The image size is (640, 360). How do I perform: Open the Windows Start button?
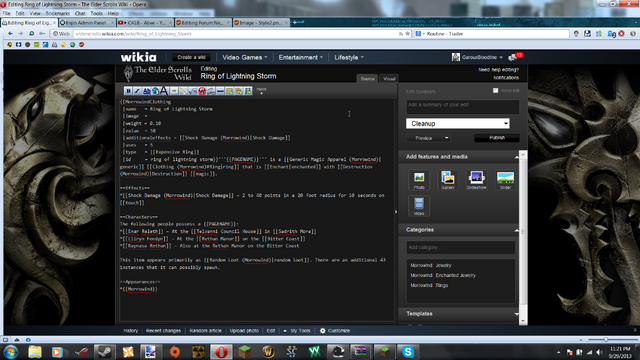(10, 351)
